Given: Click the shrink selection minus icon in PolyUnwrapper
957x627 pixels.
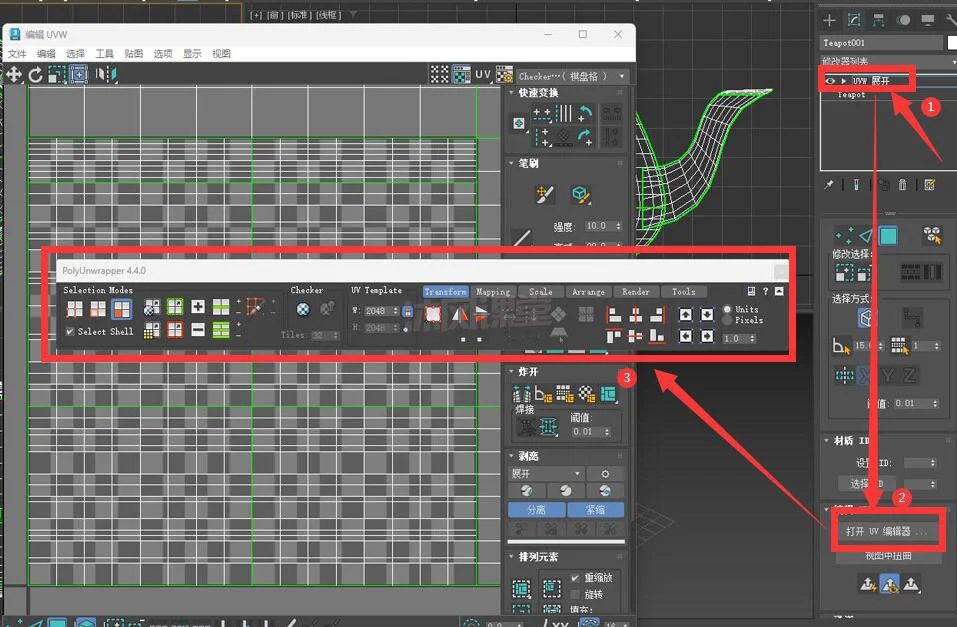Looking at the screenshot, I should [x=198, y=330].
